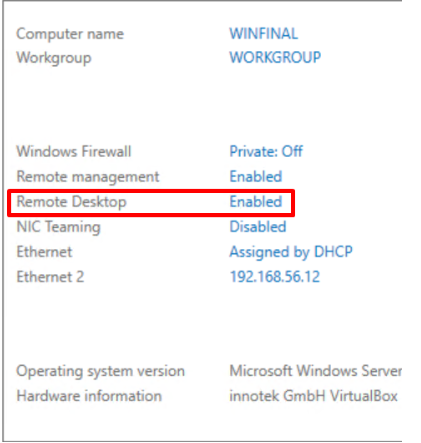421x443 pixels.
Task: Click Enabled link beside Remote Desktop
Action: tap(256, 201)
